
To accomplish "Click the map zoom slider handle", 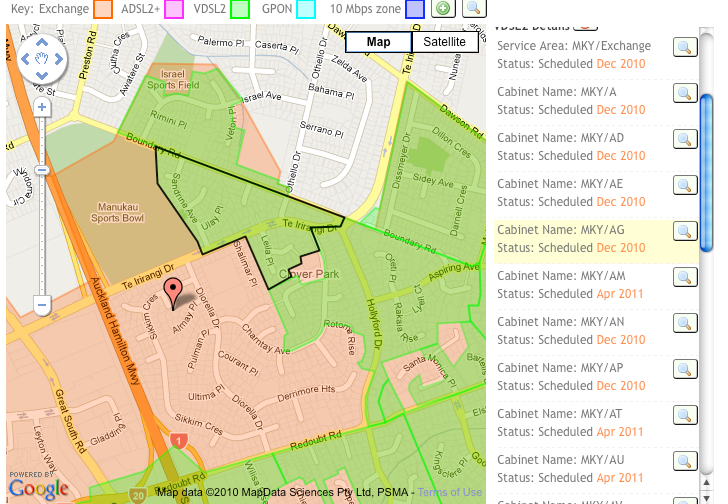I will [42, 170].
